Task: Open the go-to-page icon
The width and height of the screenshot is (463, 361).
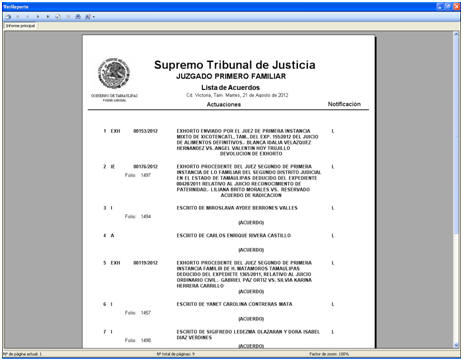Action: pyautogui.click(x=58, y=17)
